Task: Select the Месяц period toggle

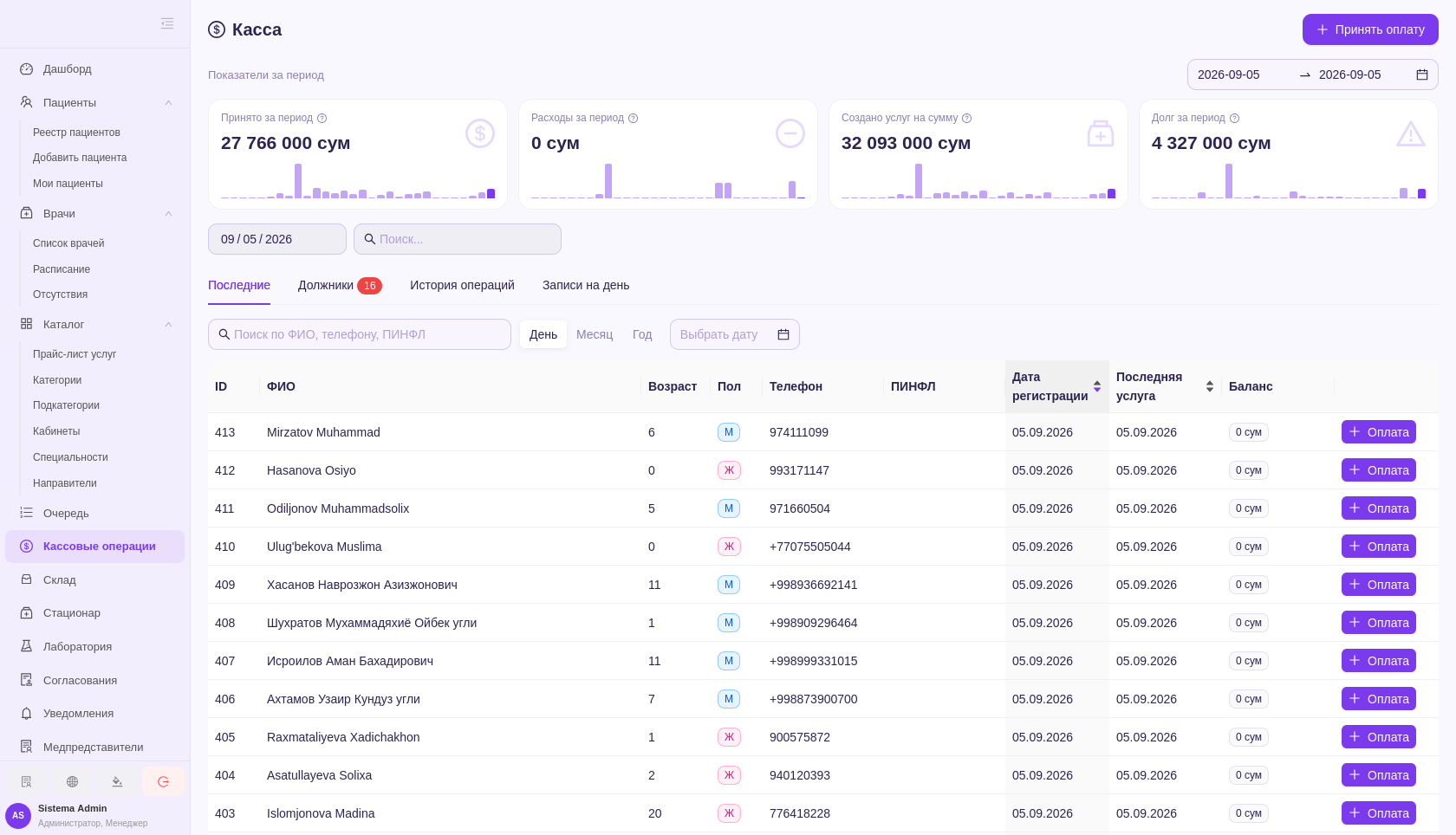Action: (595, 334)
